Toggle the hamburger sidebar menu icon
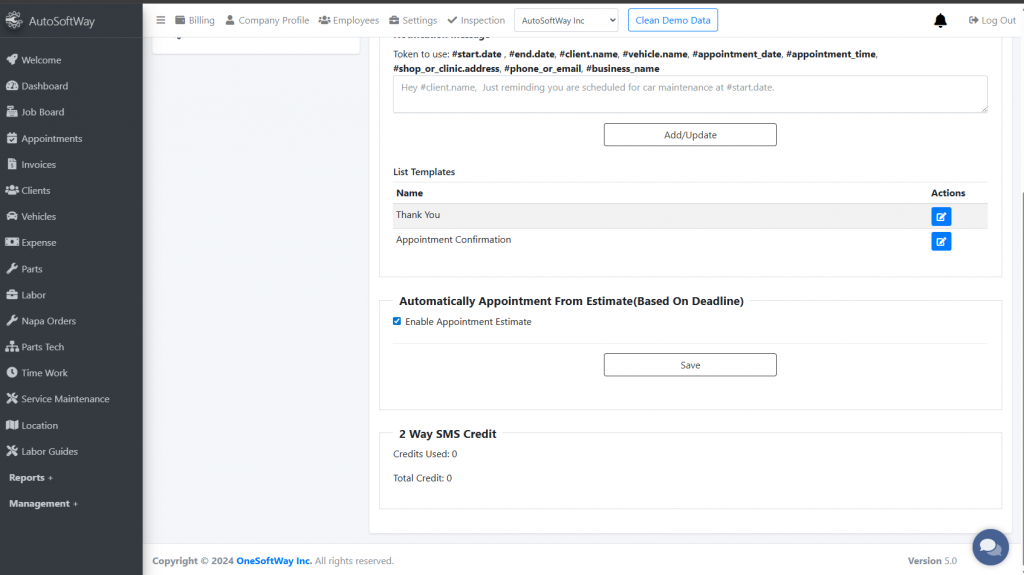The width and height of the screenshot is (1024, 575). [161, 20]
